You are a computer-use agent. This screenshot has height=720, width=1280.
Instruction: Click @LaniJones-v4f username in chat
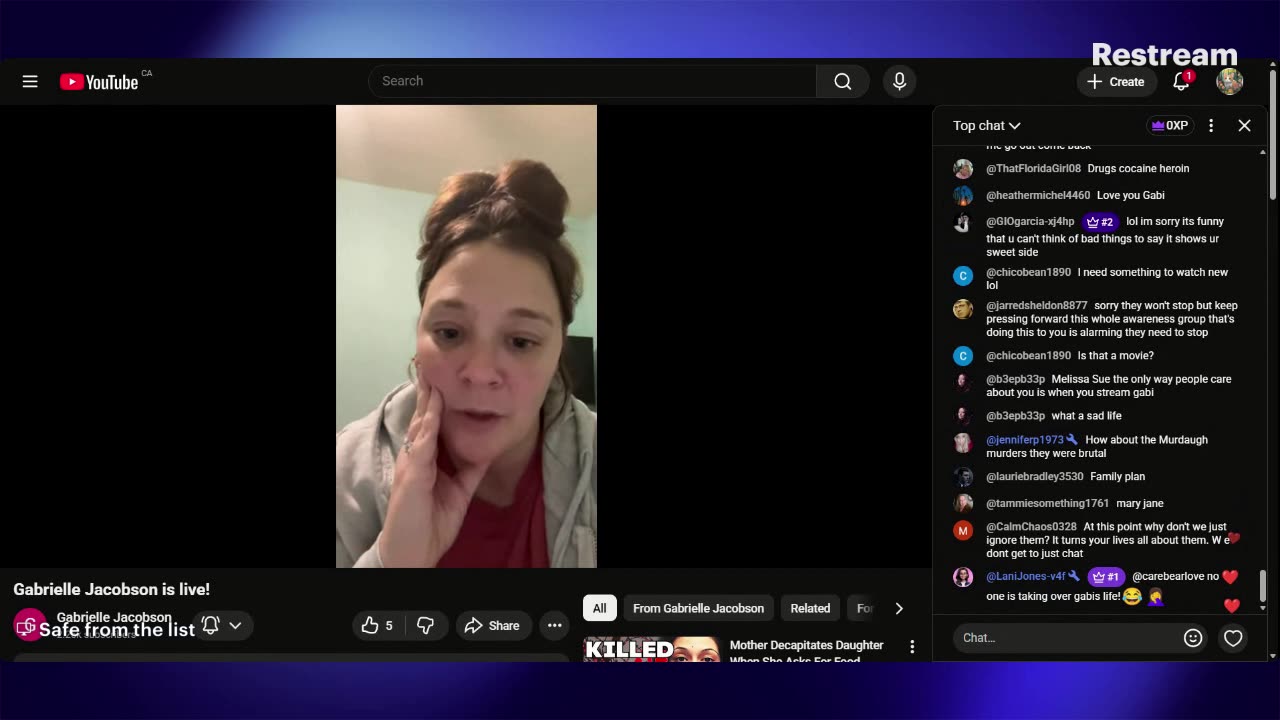tap(1026, 577)
